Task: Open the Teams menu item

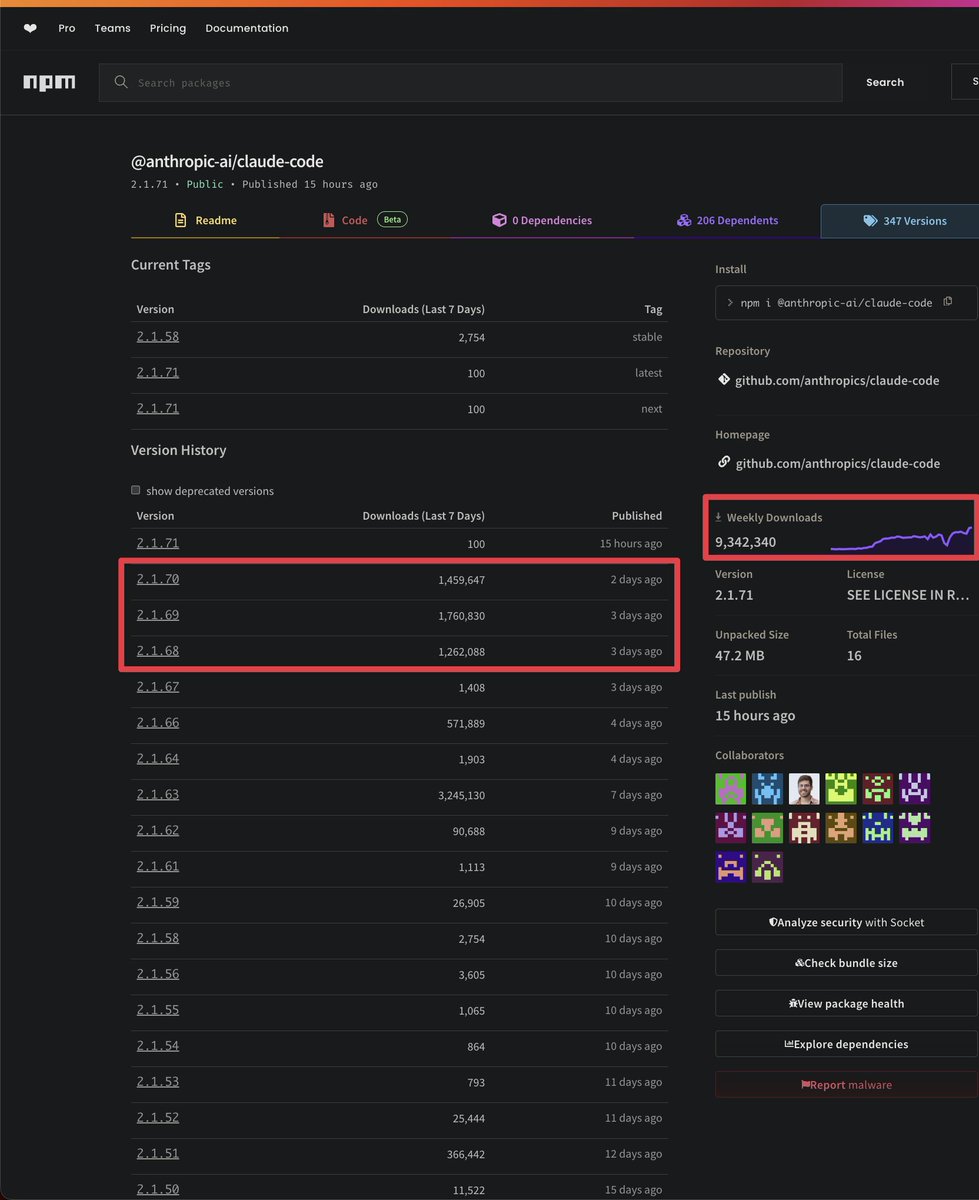Action: (113, 28)
